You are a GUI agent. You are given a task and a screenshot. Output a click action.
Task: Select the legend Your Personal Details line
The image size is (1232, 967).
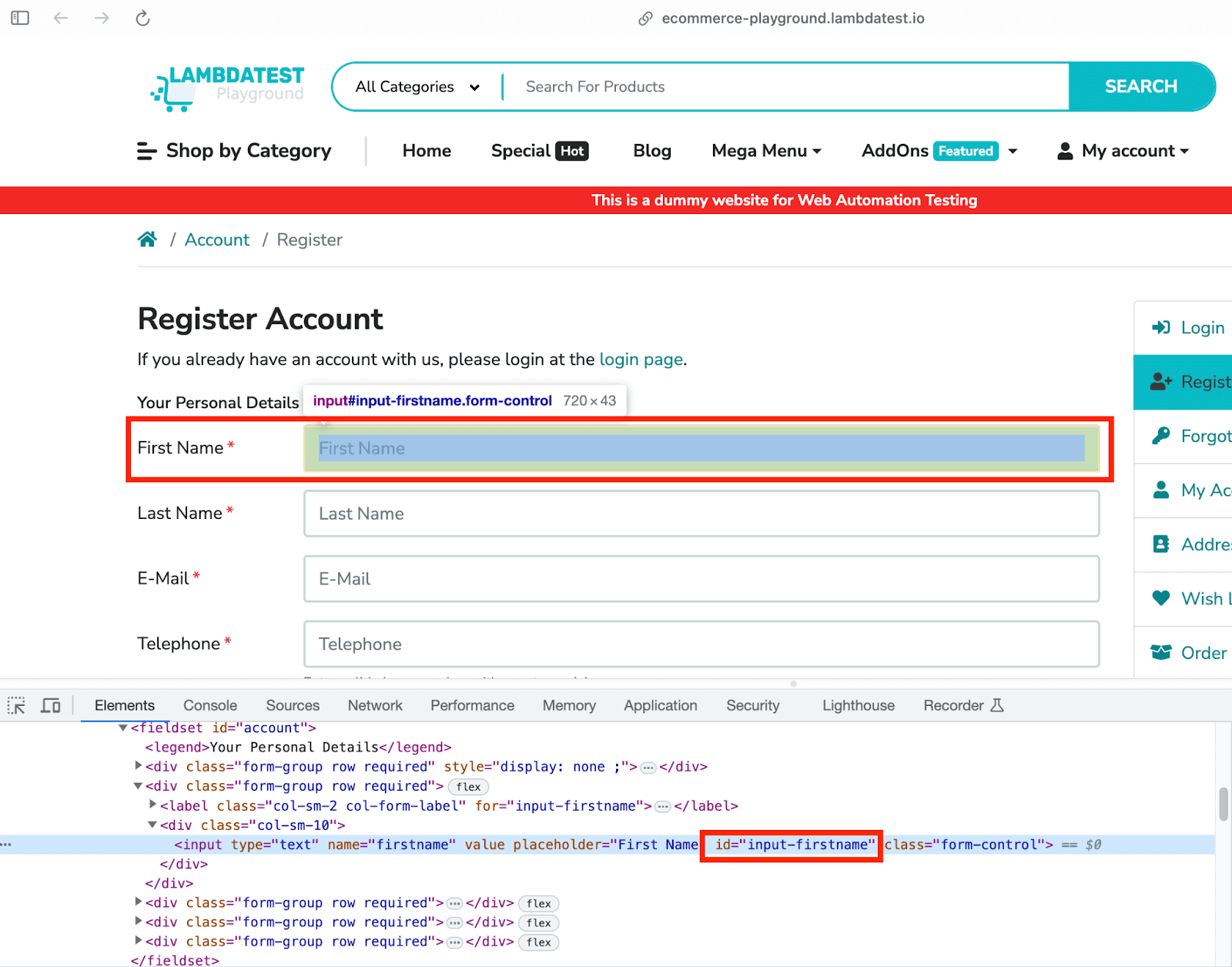[x=298, y=747]
